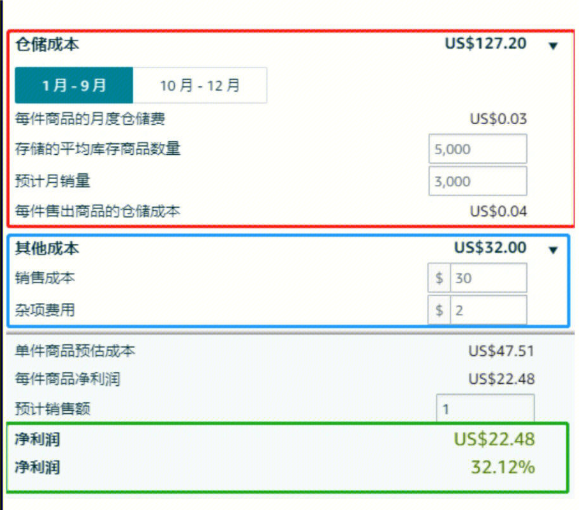This screenshot has height=510, width=579.
Task: Click the 每件售出商品的仓储成本 label
Action: [97, 211]
